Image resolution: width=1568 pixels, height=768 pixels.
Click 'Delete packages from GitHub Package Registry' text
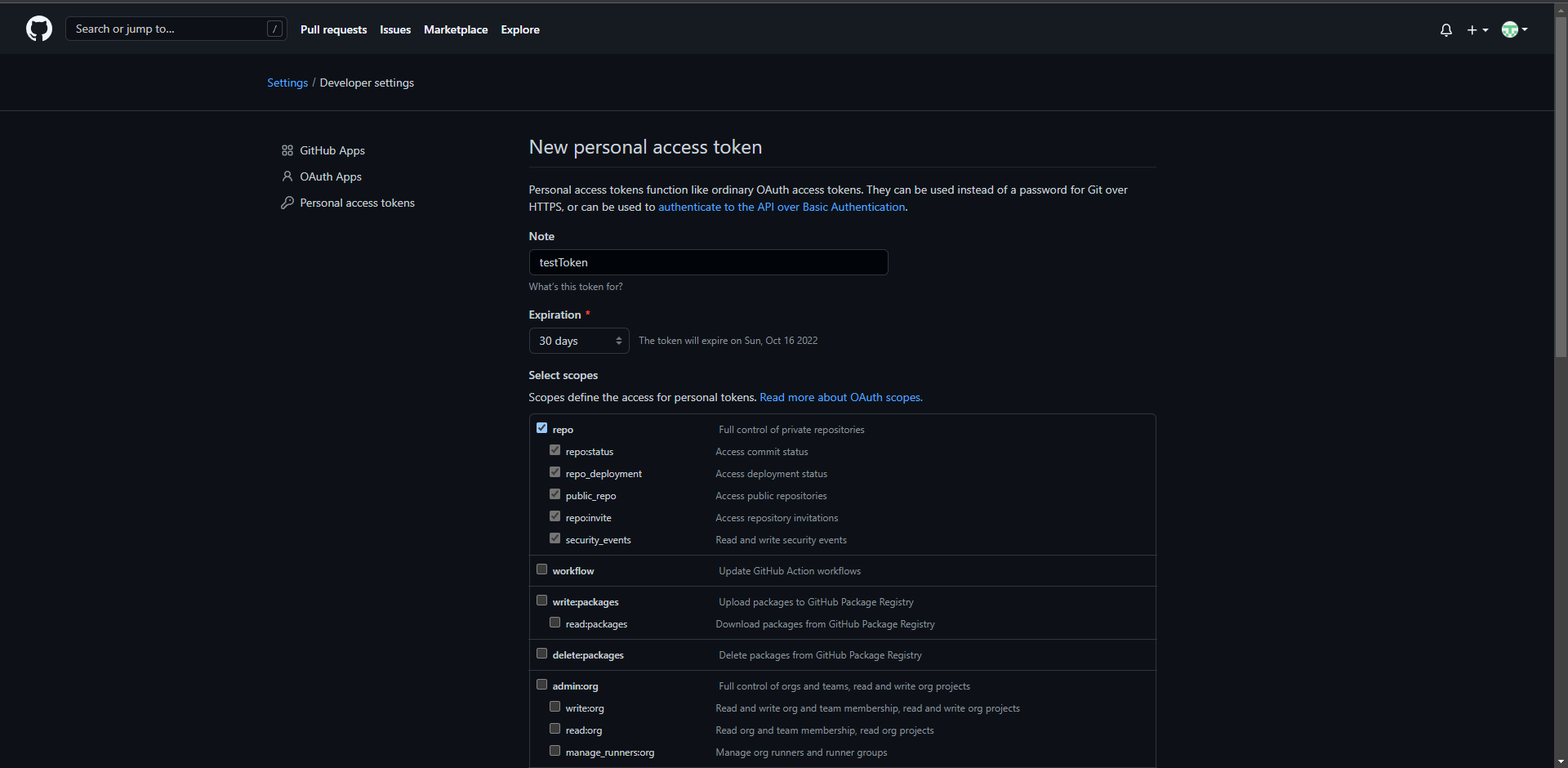coord(820,655)
